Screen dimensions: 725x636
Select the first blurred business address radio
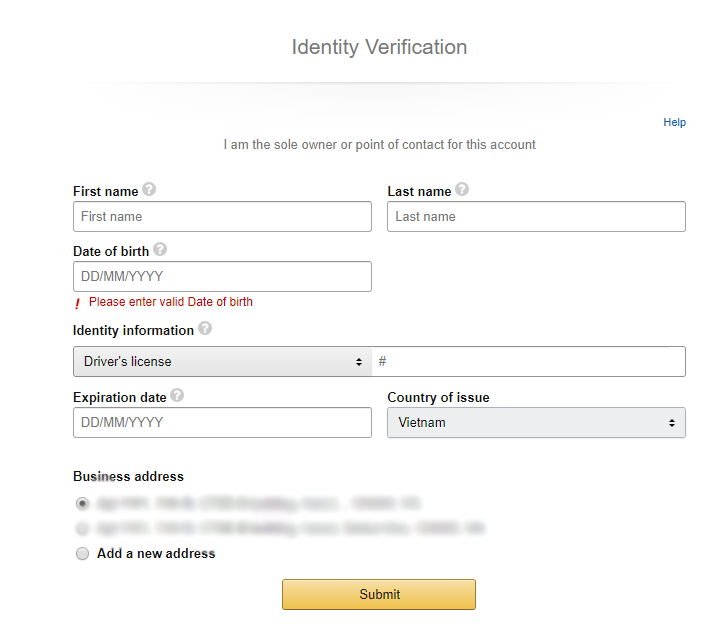coord(82,503)
